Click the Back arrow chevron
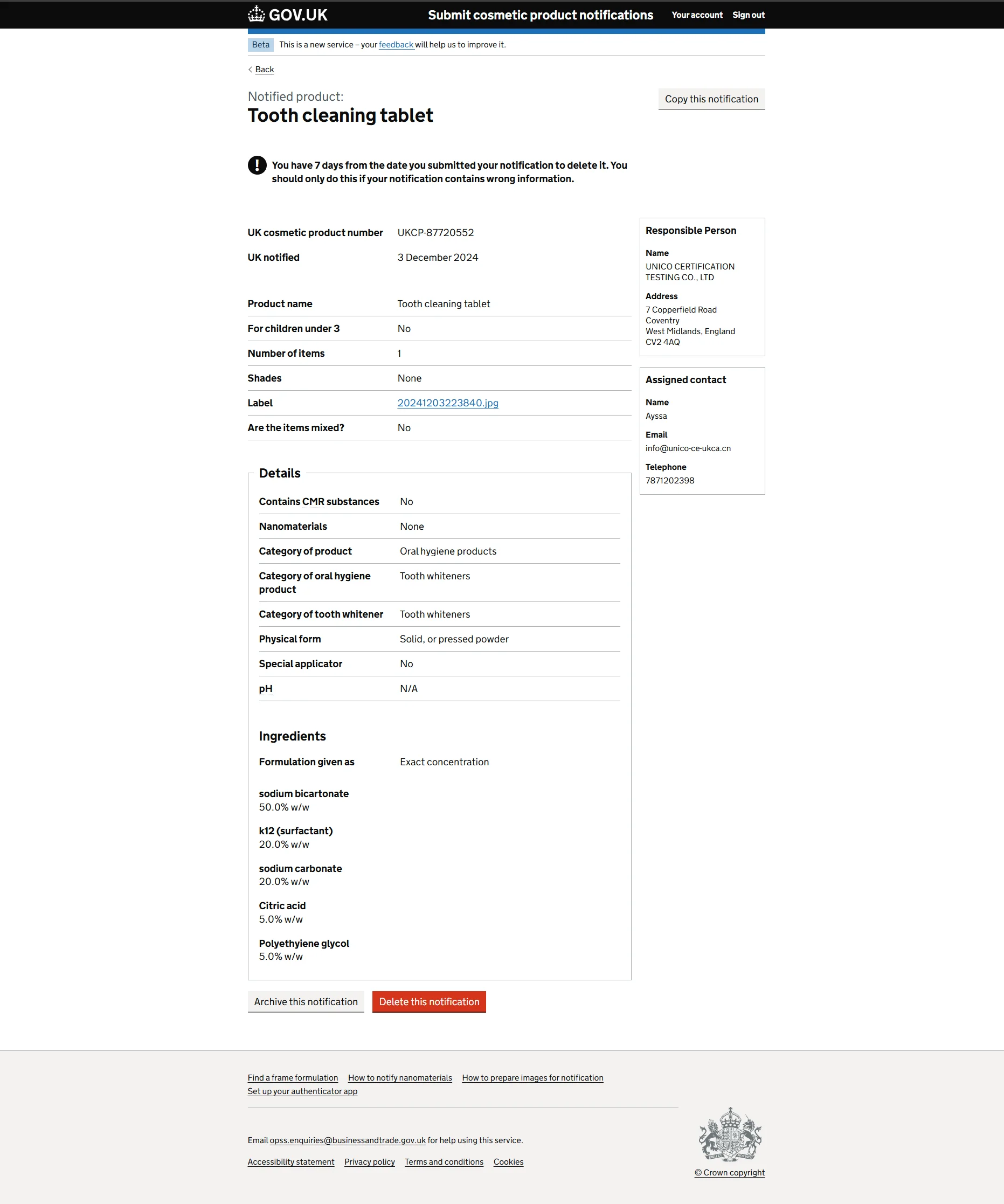This screenshot has height=1204, width=1004. click(x=251, y=70)
